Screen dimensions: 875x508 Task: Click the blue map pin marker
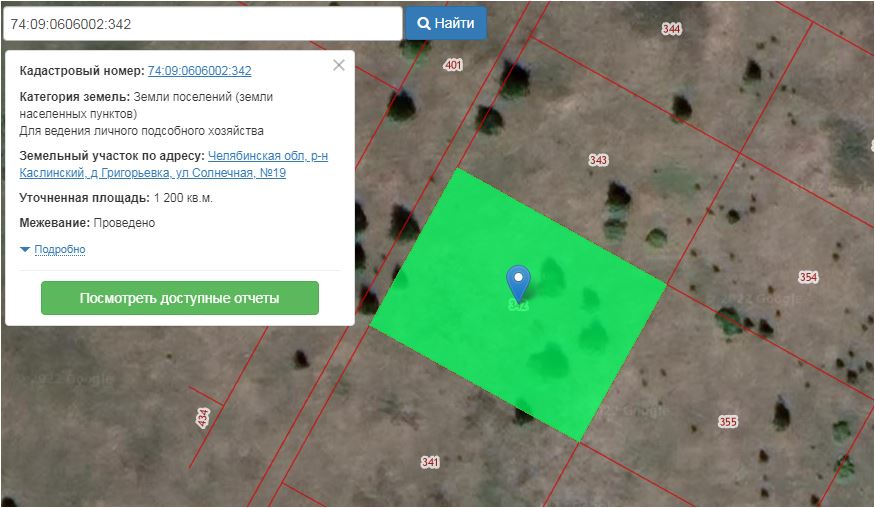(x=518, y=284)
